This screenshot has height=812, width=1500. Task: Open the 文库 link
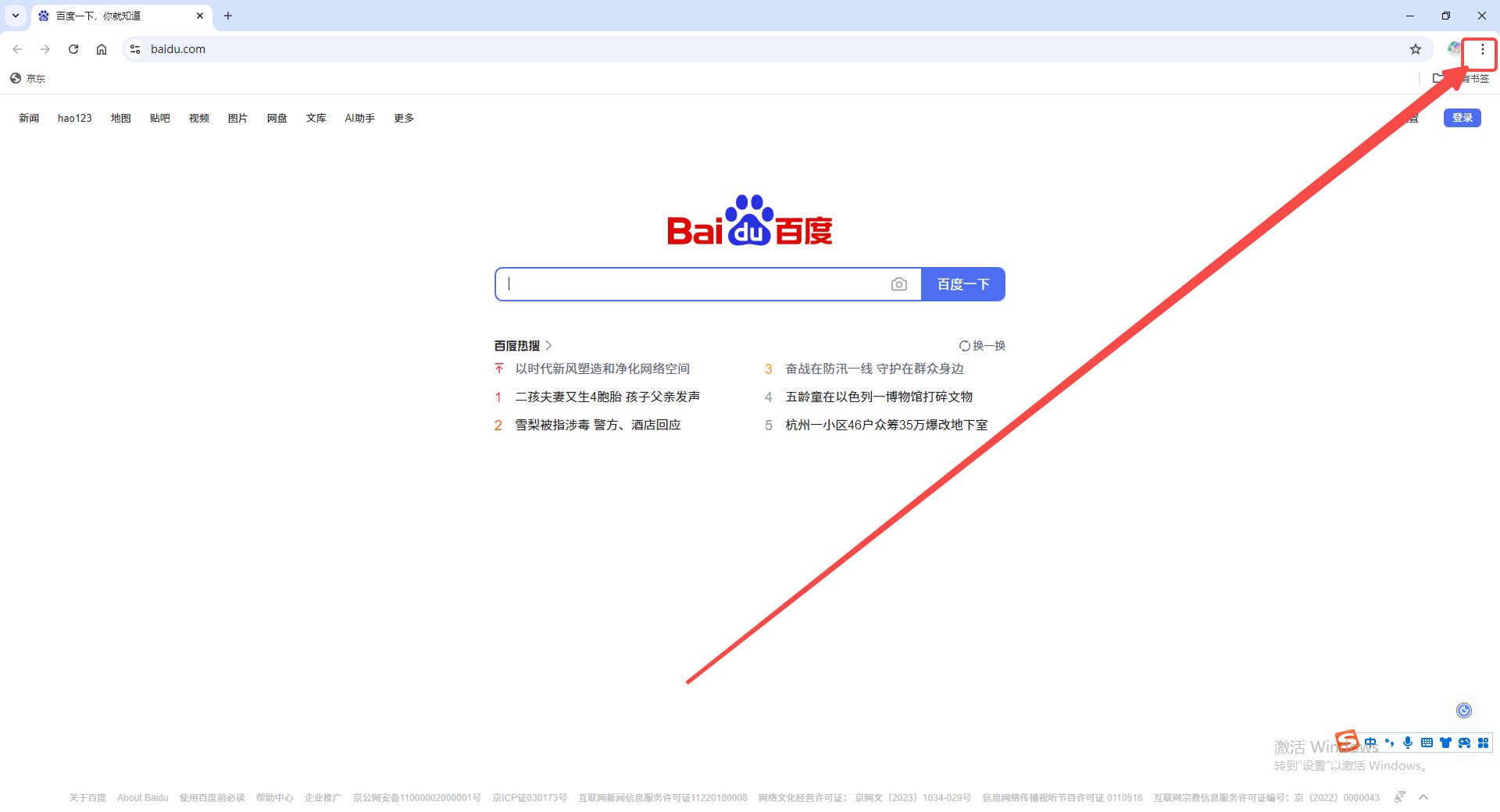click(316, 118)
